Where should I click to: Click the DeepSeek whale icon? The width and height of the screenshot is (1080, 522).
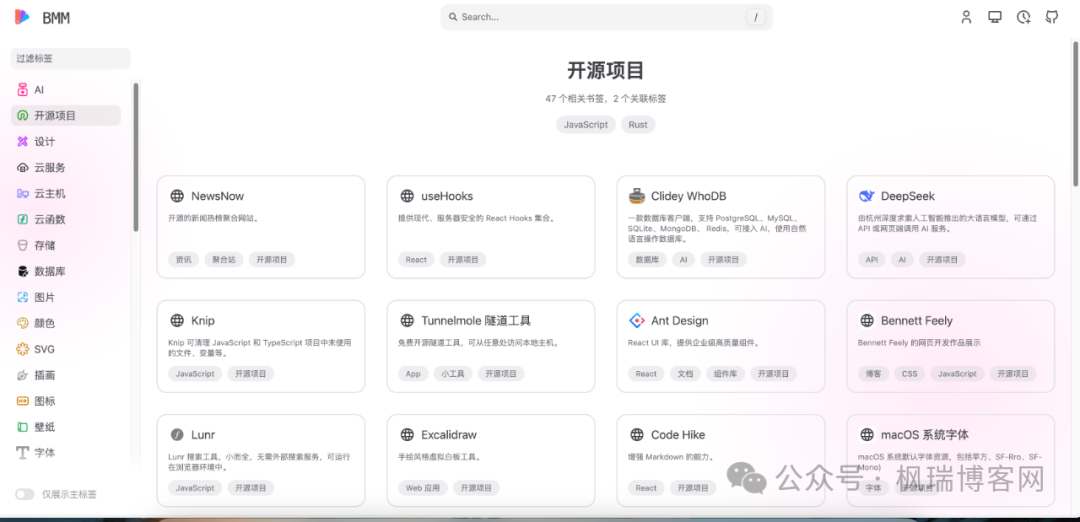pyautogui.click(x=866, y=196)
